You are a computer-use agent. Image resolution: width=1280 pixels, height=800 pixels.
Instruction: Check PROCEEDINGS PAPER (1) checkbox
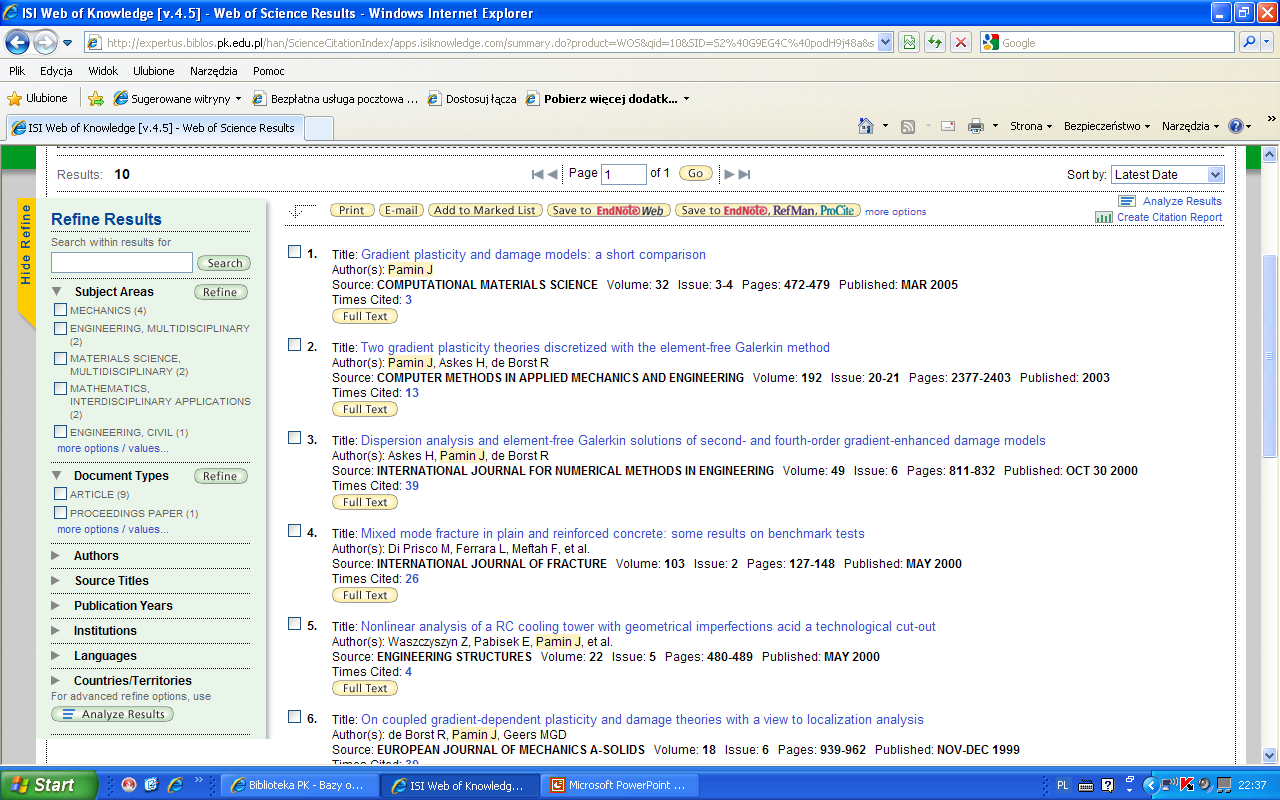coord(61,513)
